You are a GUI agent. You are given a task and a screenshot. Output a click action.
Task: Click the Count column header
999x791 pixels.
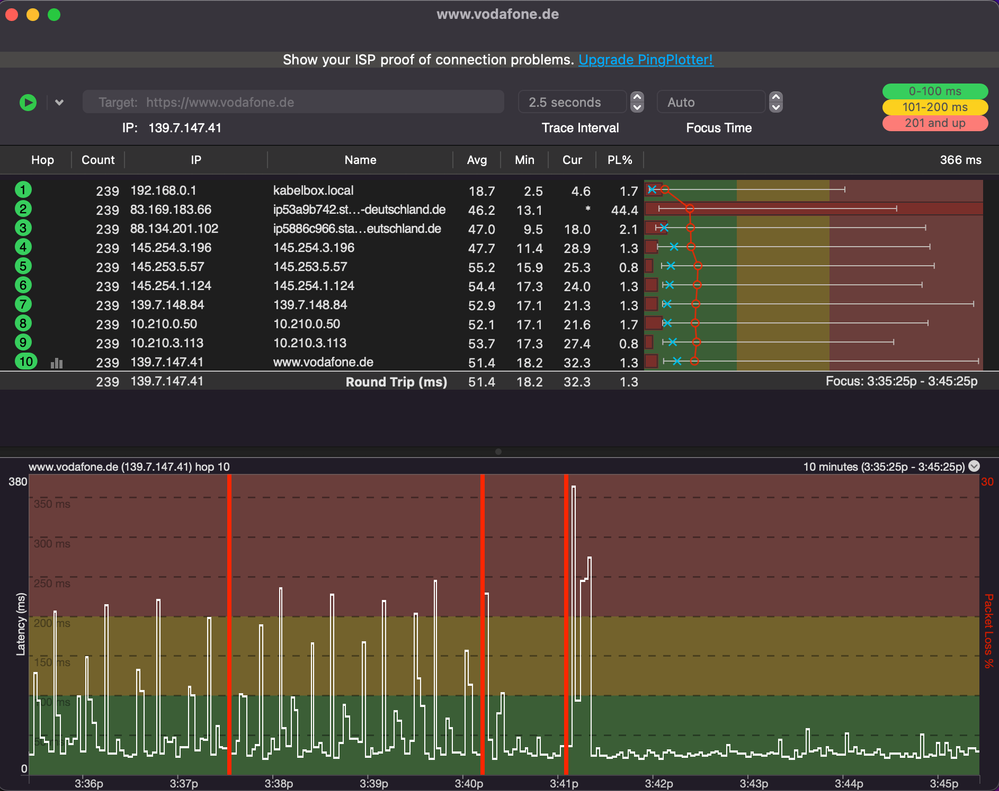[98, 160]
